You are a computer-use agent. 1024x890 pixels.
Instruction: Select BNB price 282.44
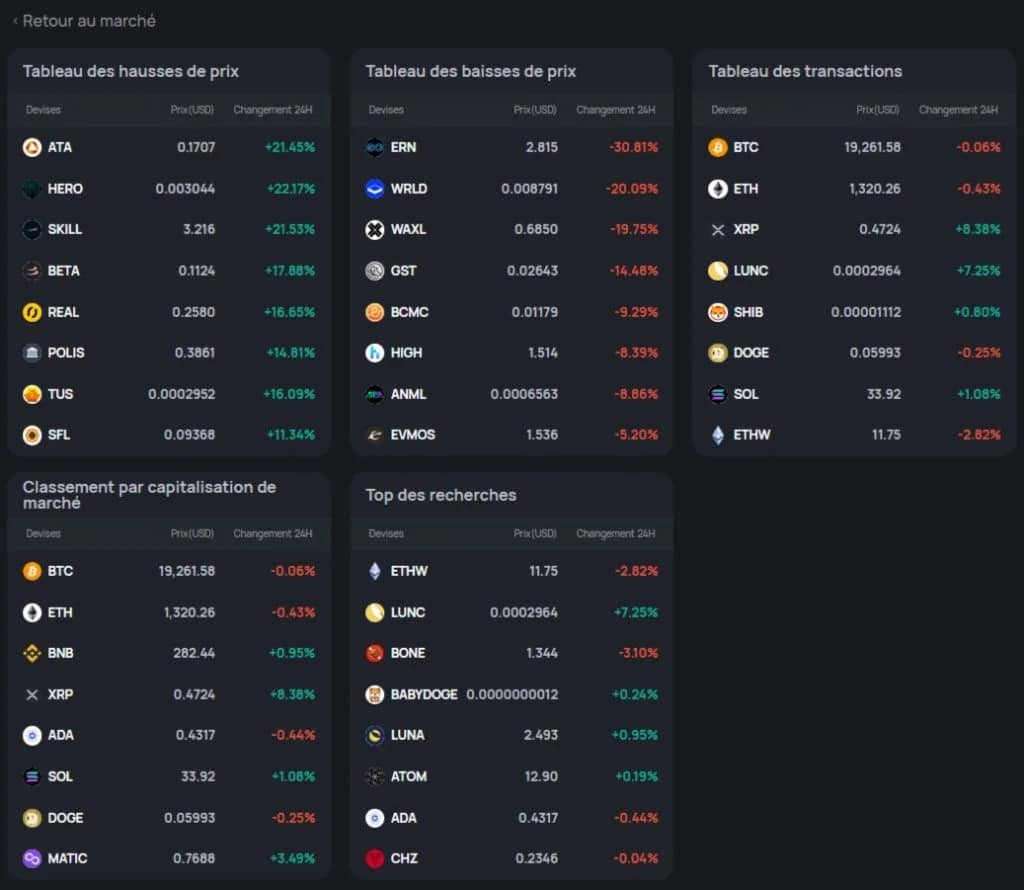click(194, 653)
